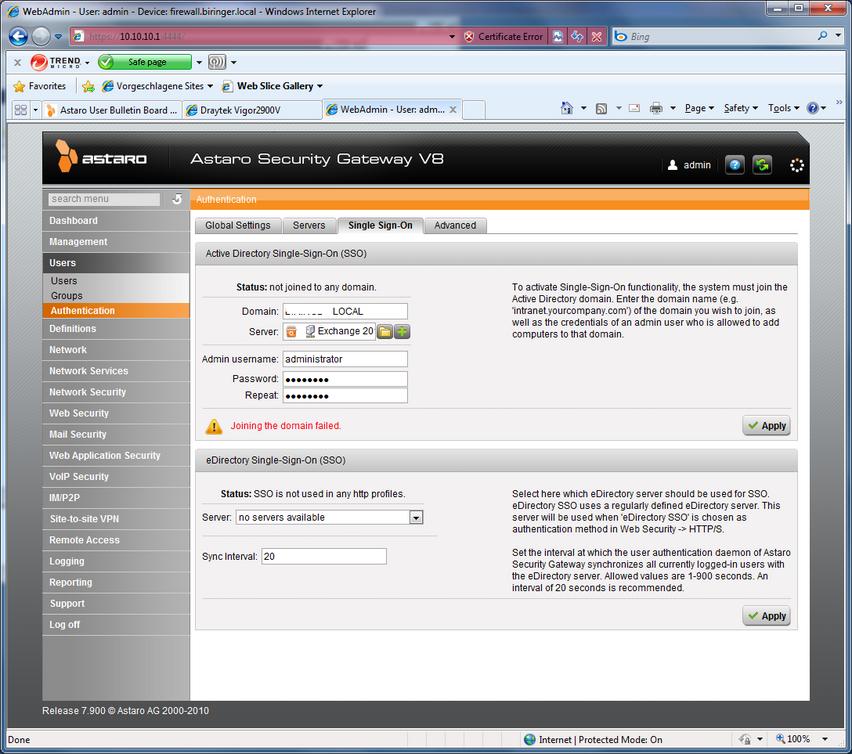
Task: Switch to Astaro User Bulletin Board tab
Action: [x=112, y=110]
